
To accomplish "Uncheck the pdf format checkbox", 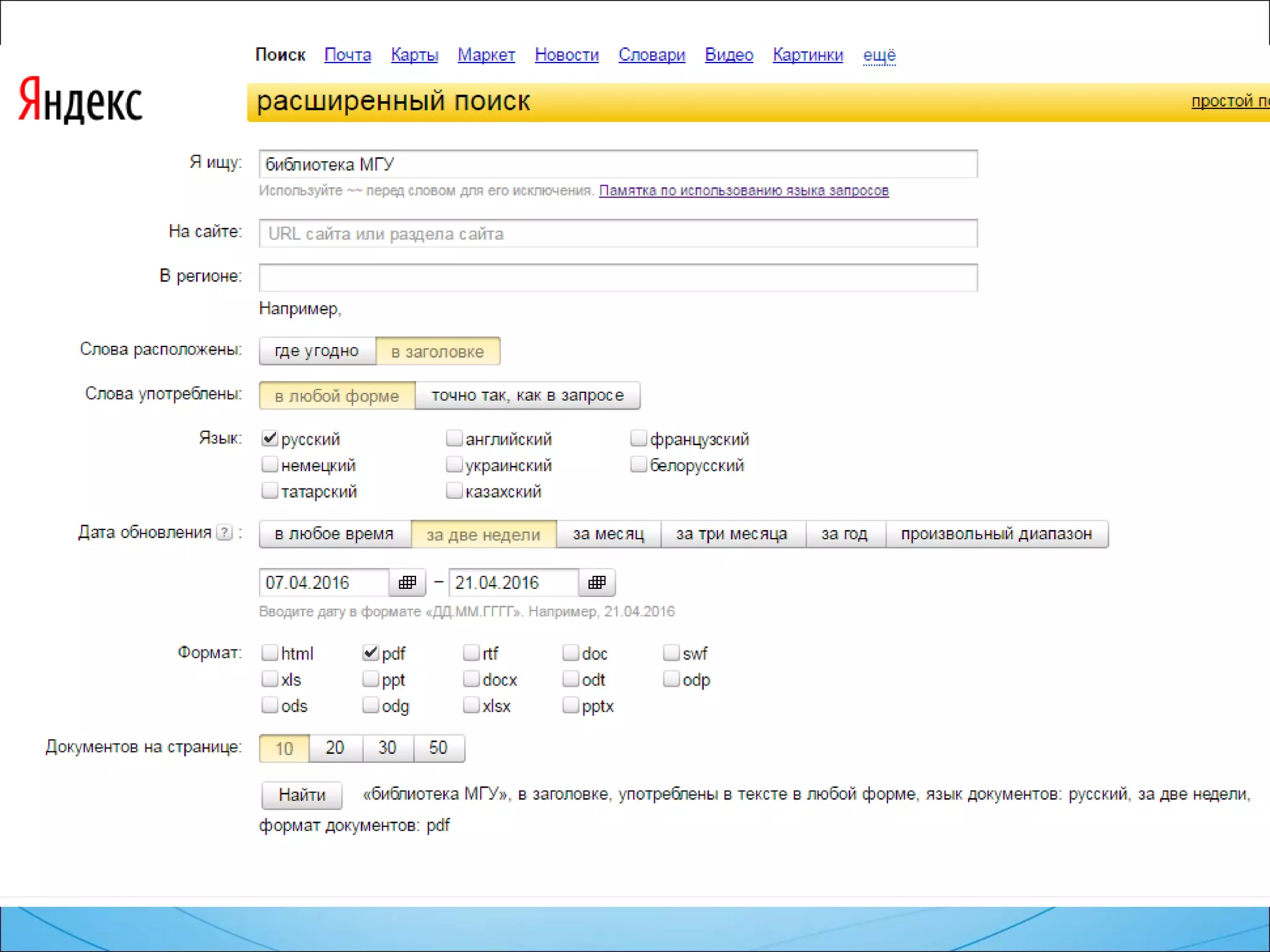I will 371,653.
